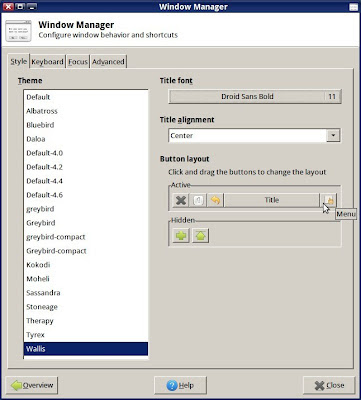
Task: Click the Menu button icon in Active layout
Action: click(328, 200)
